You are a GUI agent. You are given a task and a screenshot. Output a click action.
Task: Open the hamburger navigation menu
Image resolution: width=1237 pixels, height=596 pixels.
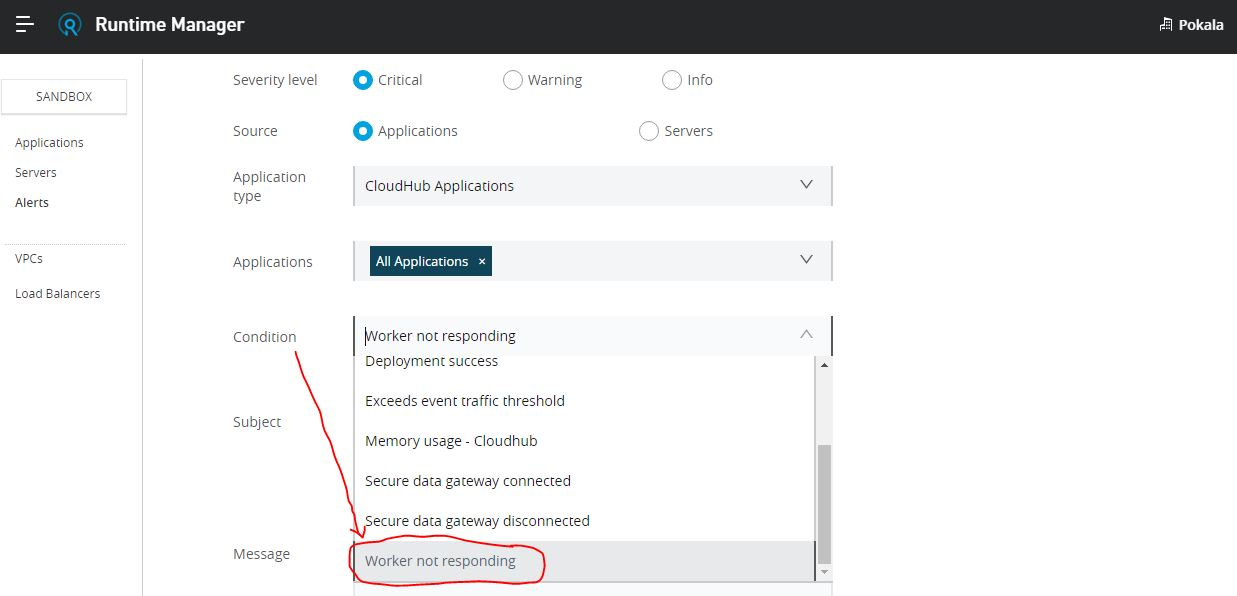[x=25, y=25]
